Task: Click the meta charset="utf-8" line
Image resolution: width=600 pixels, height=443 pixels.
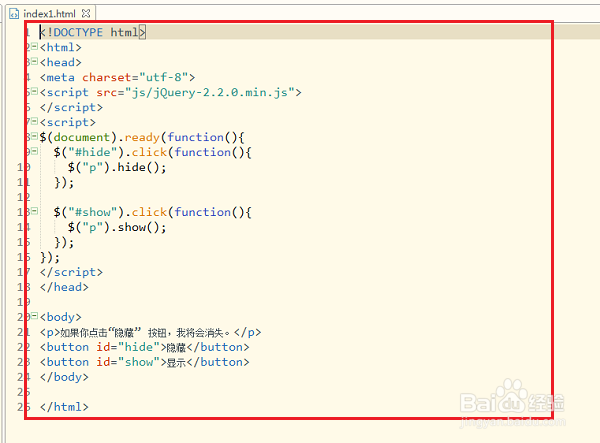Action: tap(117, 77)
